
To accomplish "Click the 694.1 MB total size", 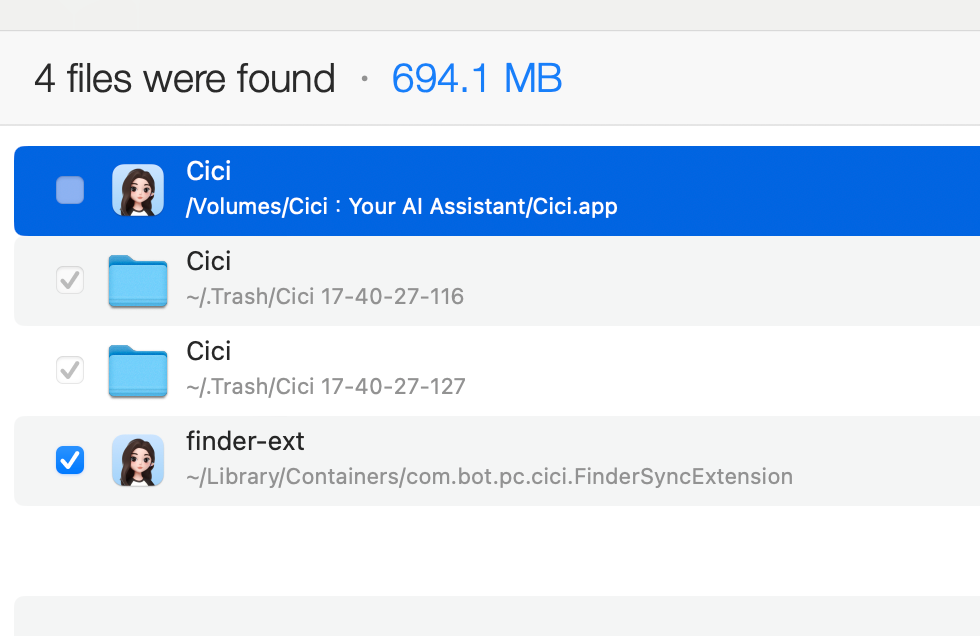I will [477, 78].
